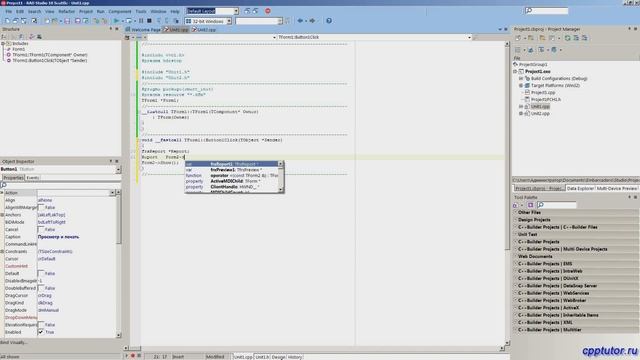Click the Run without debugging icon
The image size is (640, 360).
pos(129,21)
